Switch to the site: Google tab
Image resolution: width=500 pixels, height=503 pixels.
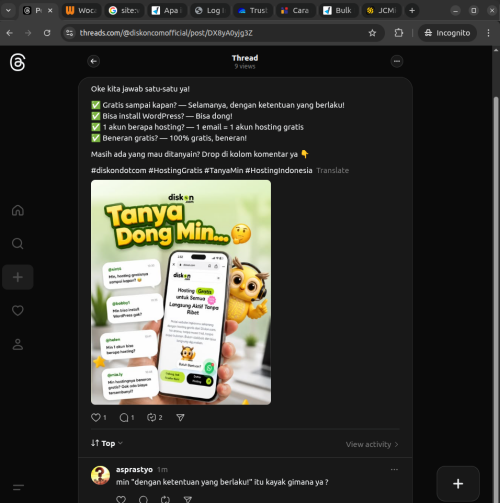click(124, 11)
